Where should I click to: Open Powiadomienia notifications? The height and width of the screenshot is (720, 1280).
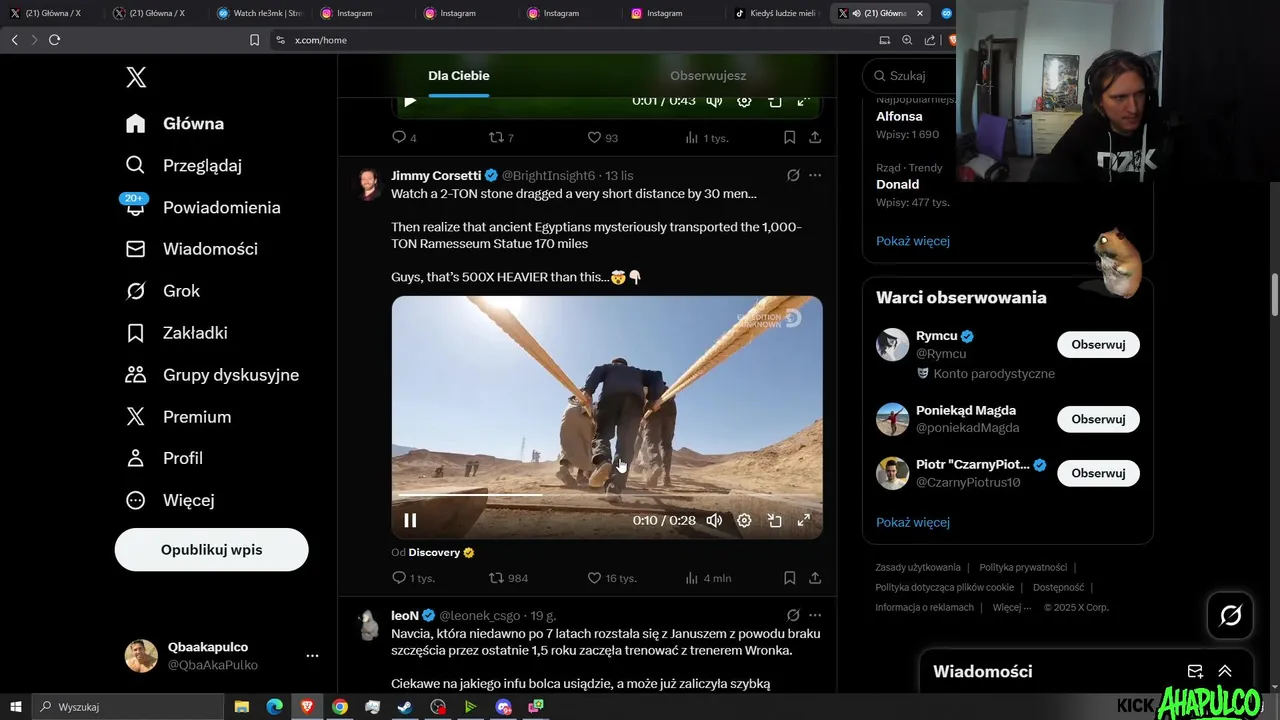point(203,207)
